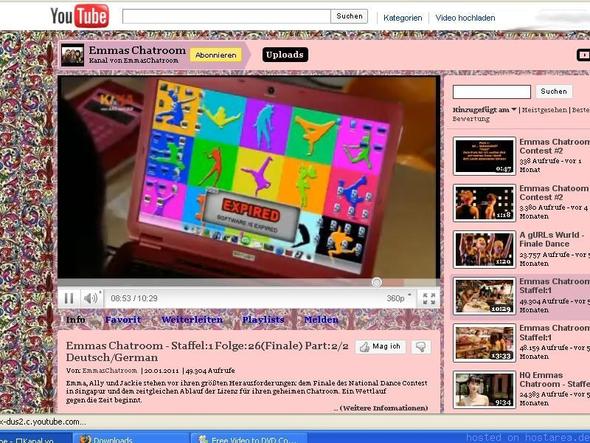Viewport: 590px width, 443px height.
Task: Click the A gURLs Wurld video title
Action: pyautogui.click(x=552, y=239)
